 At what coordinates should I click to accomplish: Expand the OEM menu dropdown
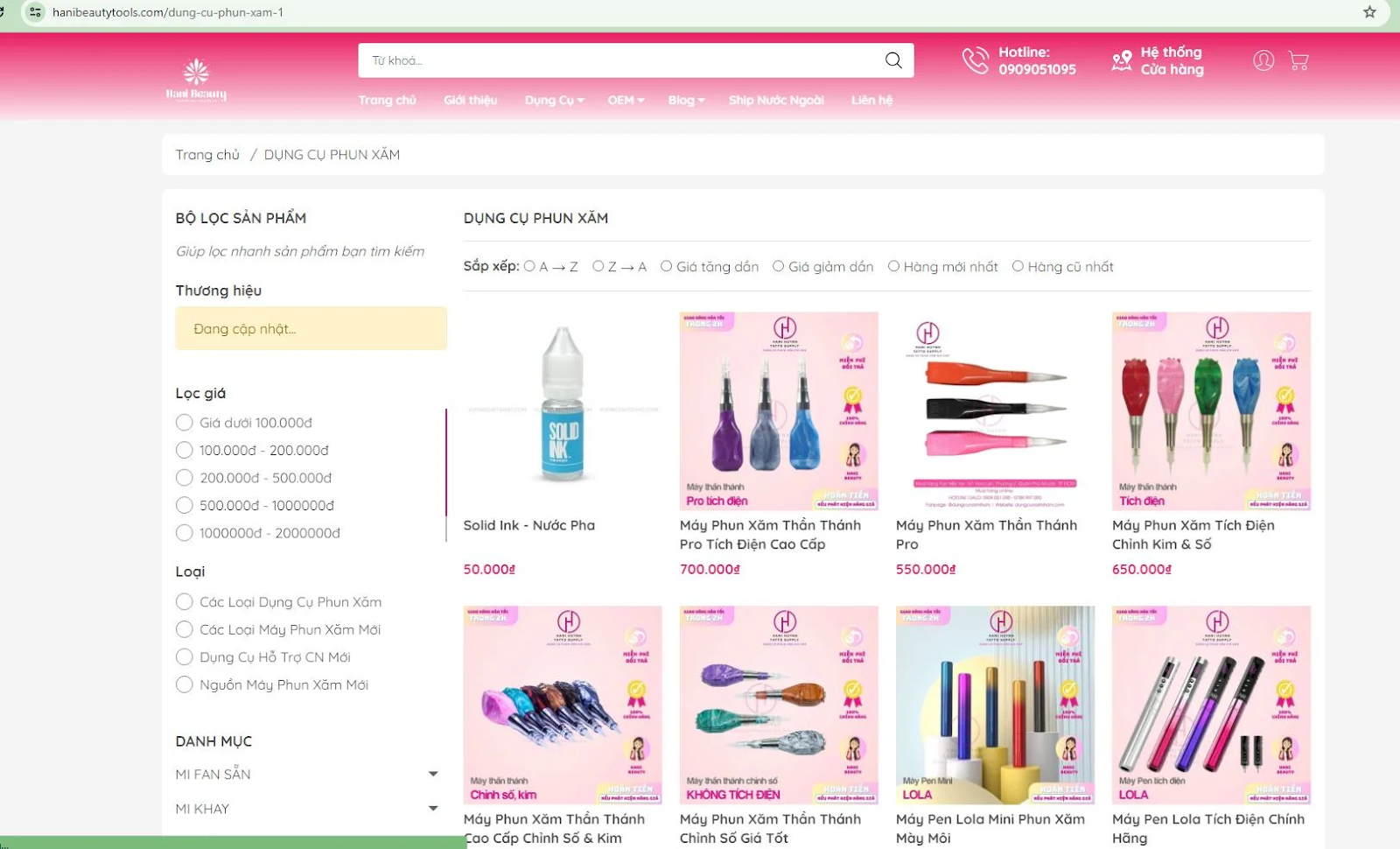[626, 100]
